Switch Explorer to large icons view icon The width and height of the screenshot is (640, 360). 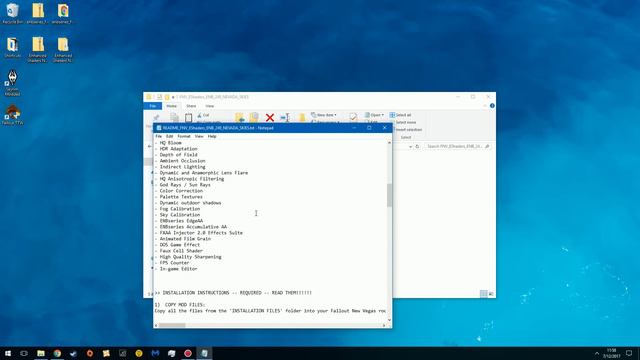pos(491,293)
